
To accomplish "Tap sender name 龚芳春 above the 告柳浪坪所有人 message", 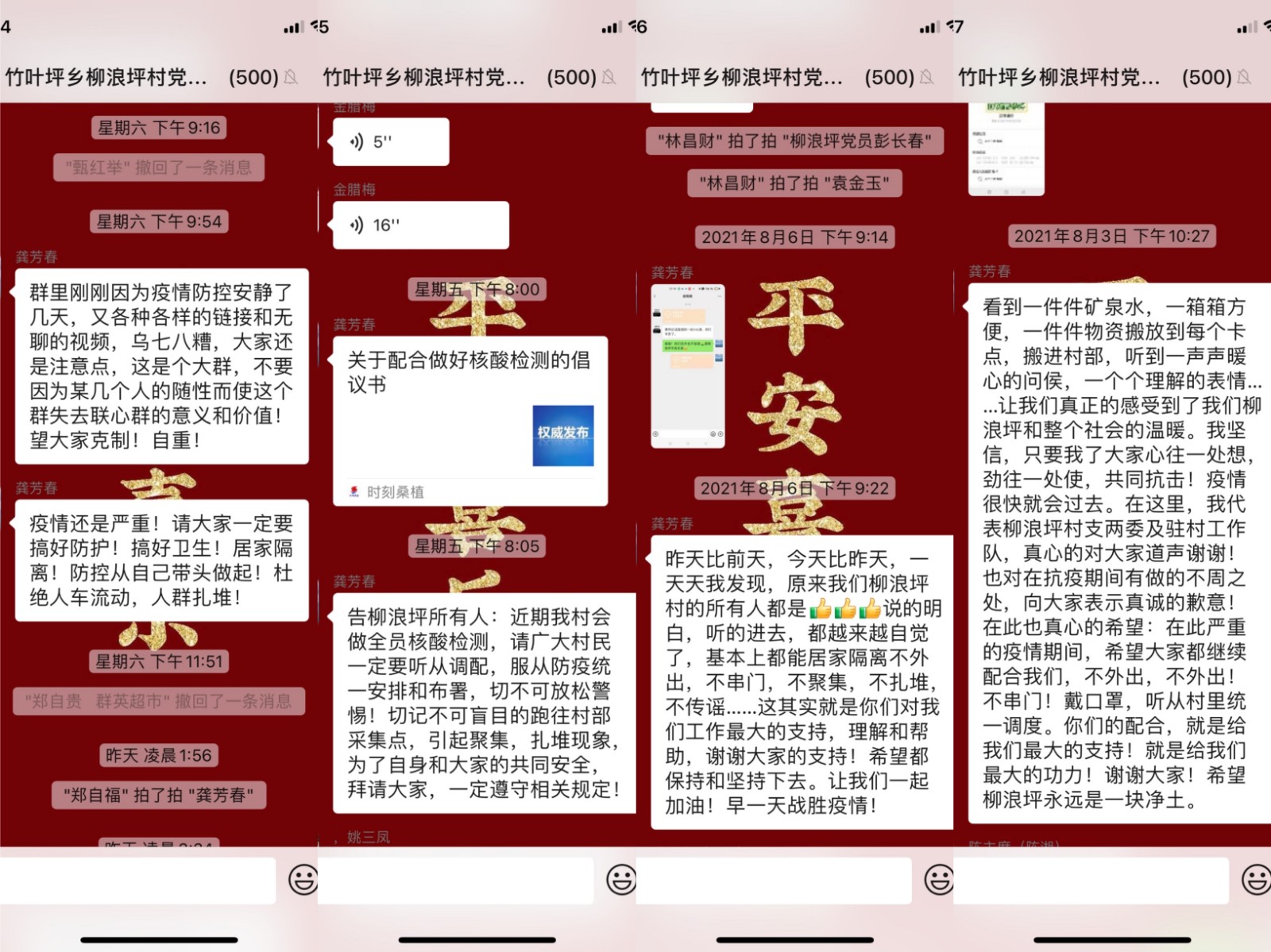I will coord(354,581).
